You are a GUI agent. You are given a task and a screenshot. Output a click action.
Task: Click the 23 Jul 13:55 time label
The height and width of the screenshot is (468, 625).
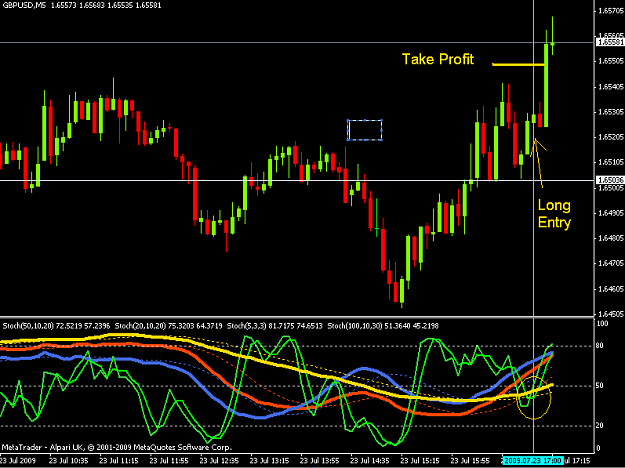pos(319,461)
